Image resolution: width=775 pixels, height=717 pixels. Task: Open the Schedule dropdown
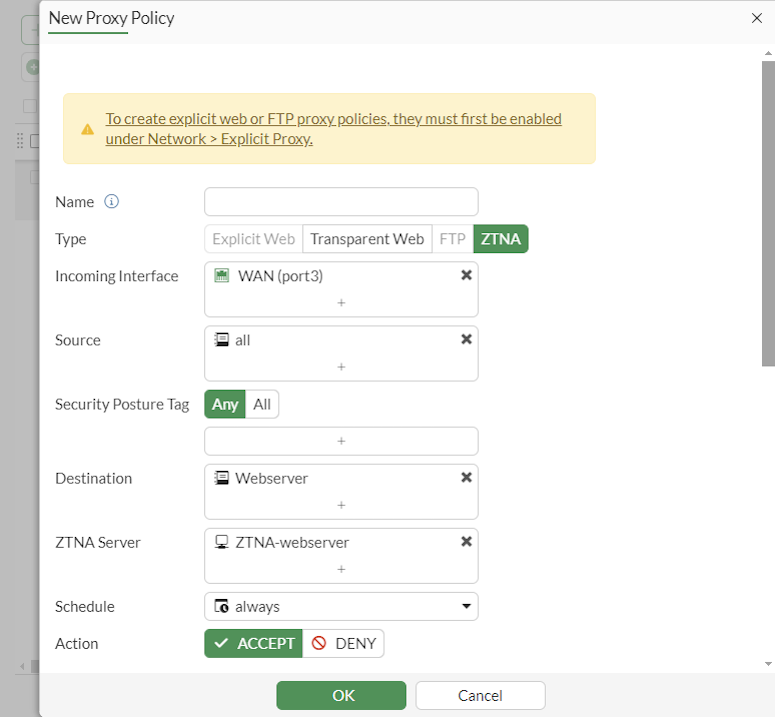(341, 606)
